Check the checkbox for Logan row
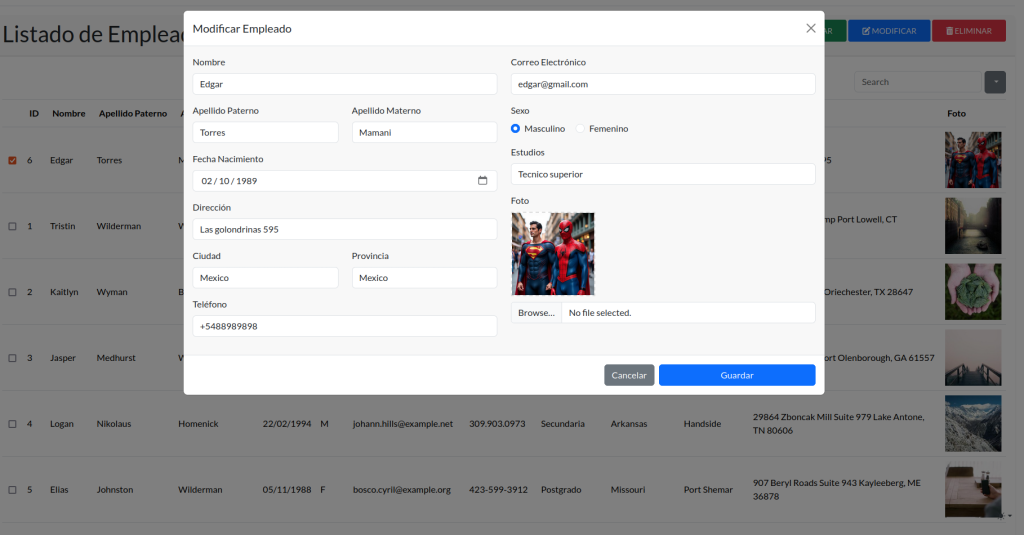The image size is (1024, 535). pos(12,424)
